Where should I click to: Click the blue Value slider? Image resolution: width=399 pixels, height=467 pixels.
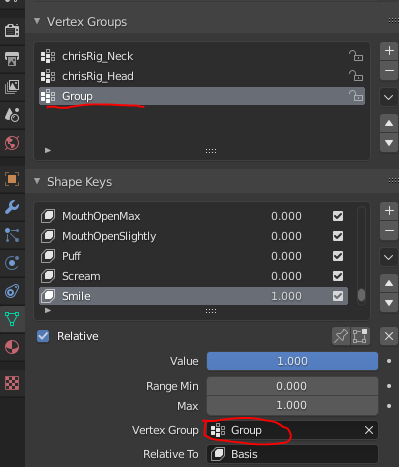pos(292,361)
